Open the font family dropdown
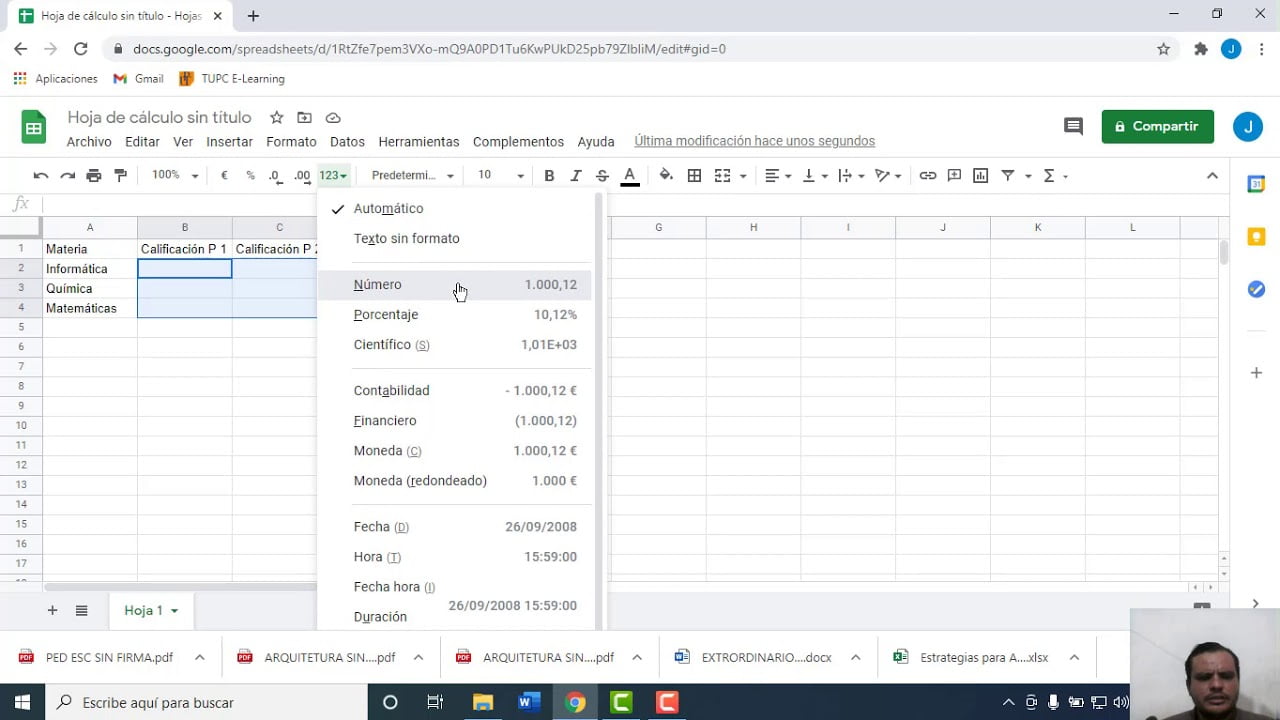This screenshot has width=1280, height=720. click(412, 175)
